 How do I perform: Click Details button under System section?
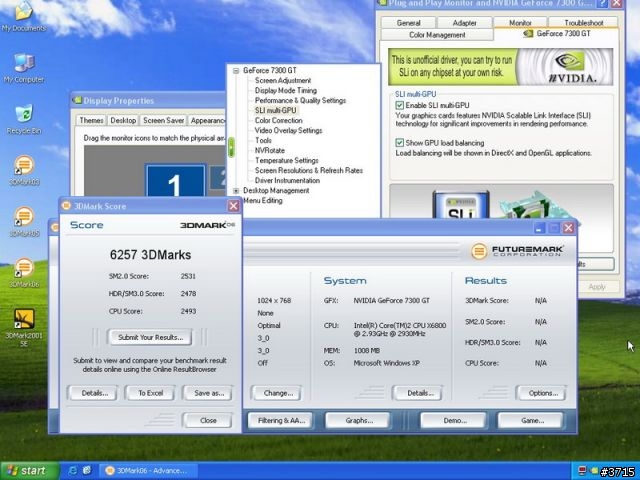(x=420, y=393)
